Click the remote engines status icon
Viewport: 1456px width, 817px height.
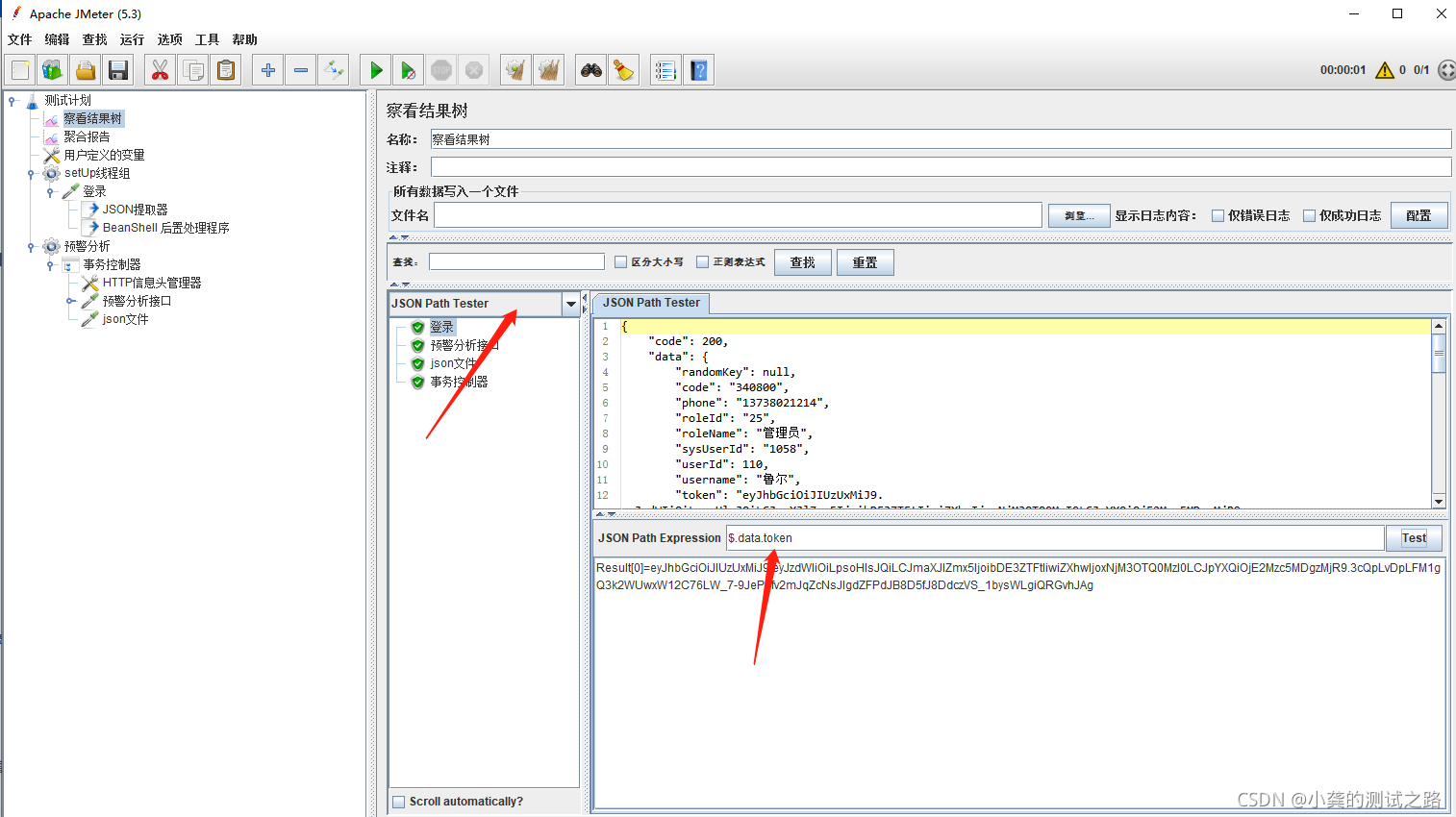coord(1446,70)
